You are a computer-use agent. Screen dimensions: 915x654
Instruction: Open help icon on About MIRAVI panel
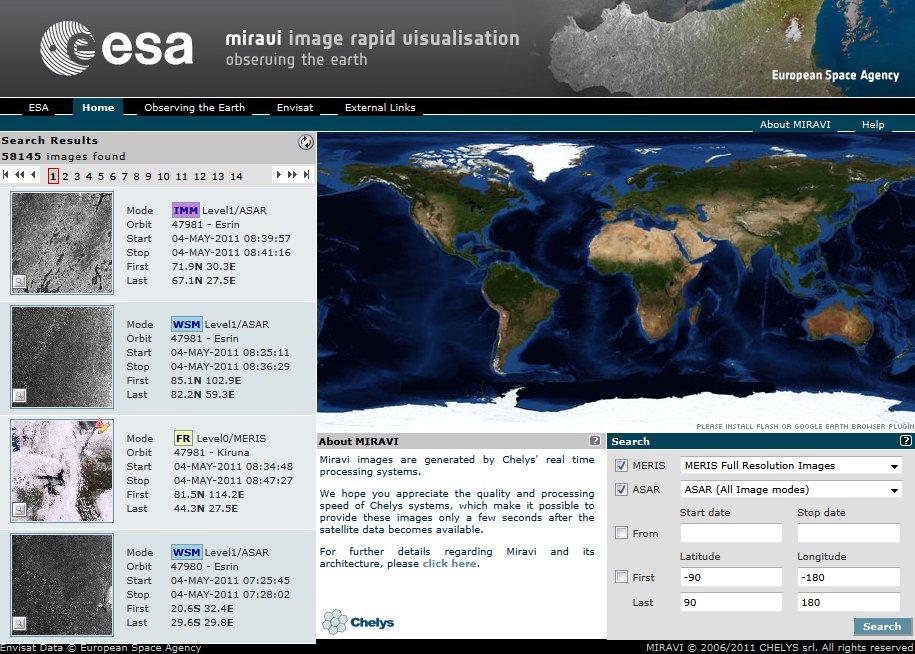pyautogui.click(x=595, y=441)
